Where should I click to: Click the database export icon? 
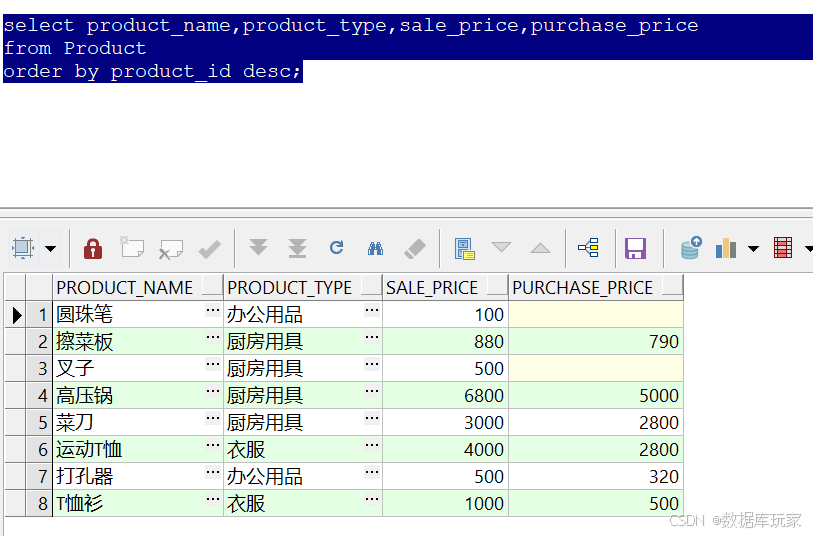(x=691, y=248)
